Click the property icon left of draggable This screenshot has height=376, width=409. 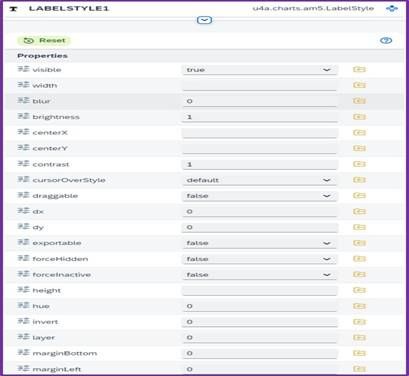[x=23, y=195]
